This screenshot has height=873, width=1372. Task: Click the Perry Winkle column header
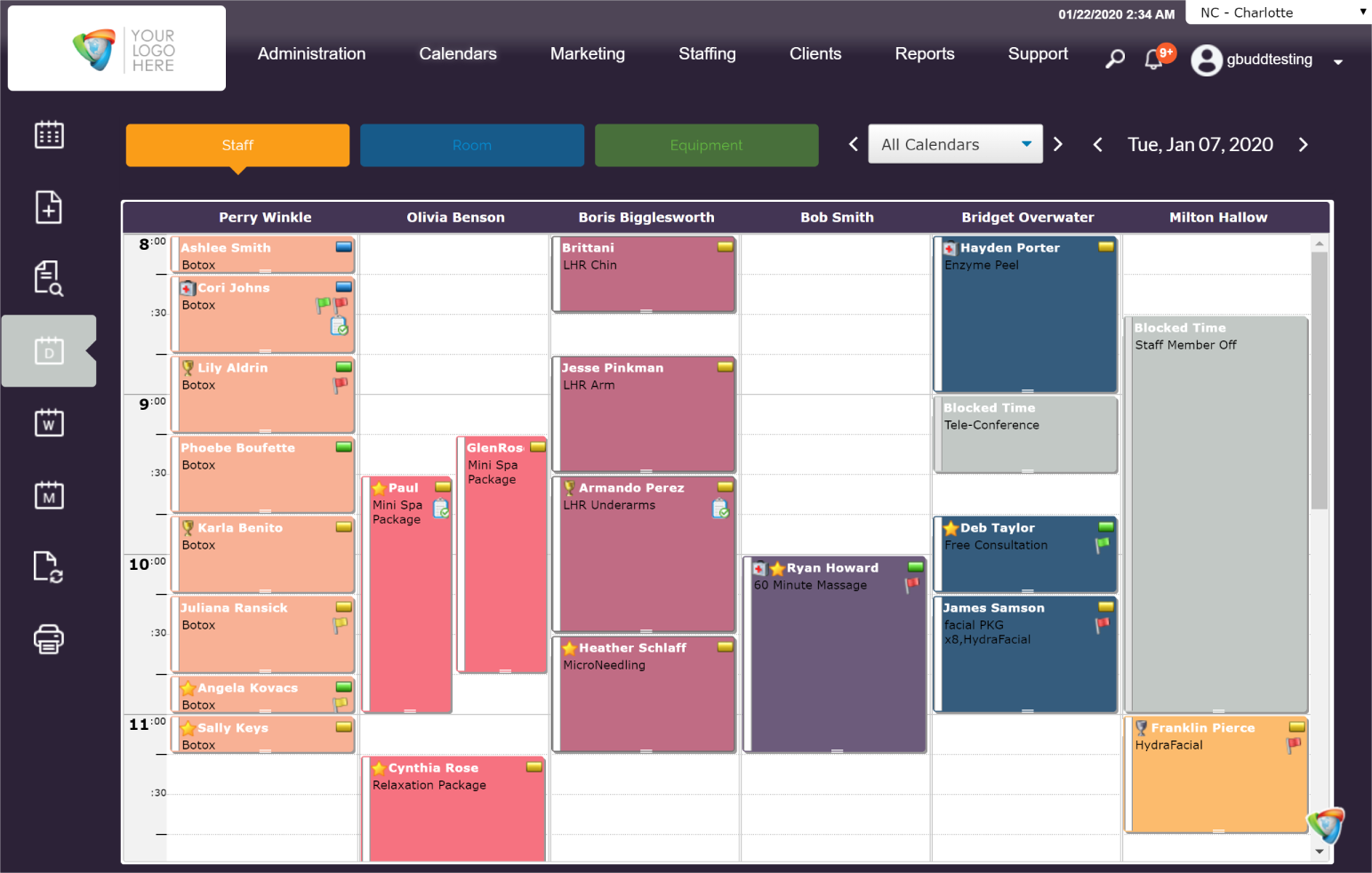(265, 217)
